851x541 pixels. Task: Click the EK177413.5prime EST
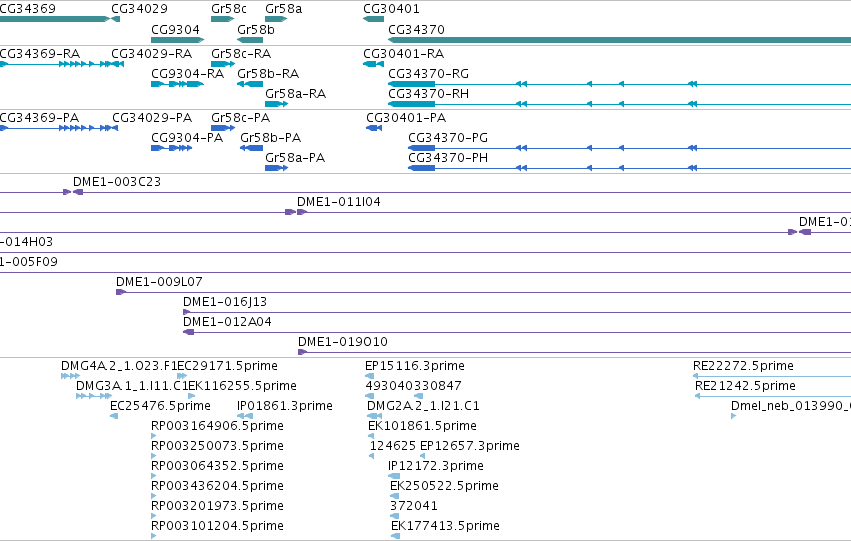pyautogui.click(x=396, y=536)
